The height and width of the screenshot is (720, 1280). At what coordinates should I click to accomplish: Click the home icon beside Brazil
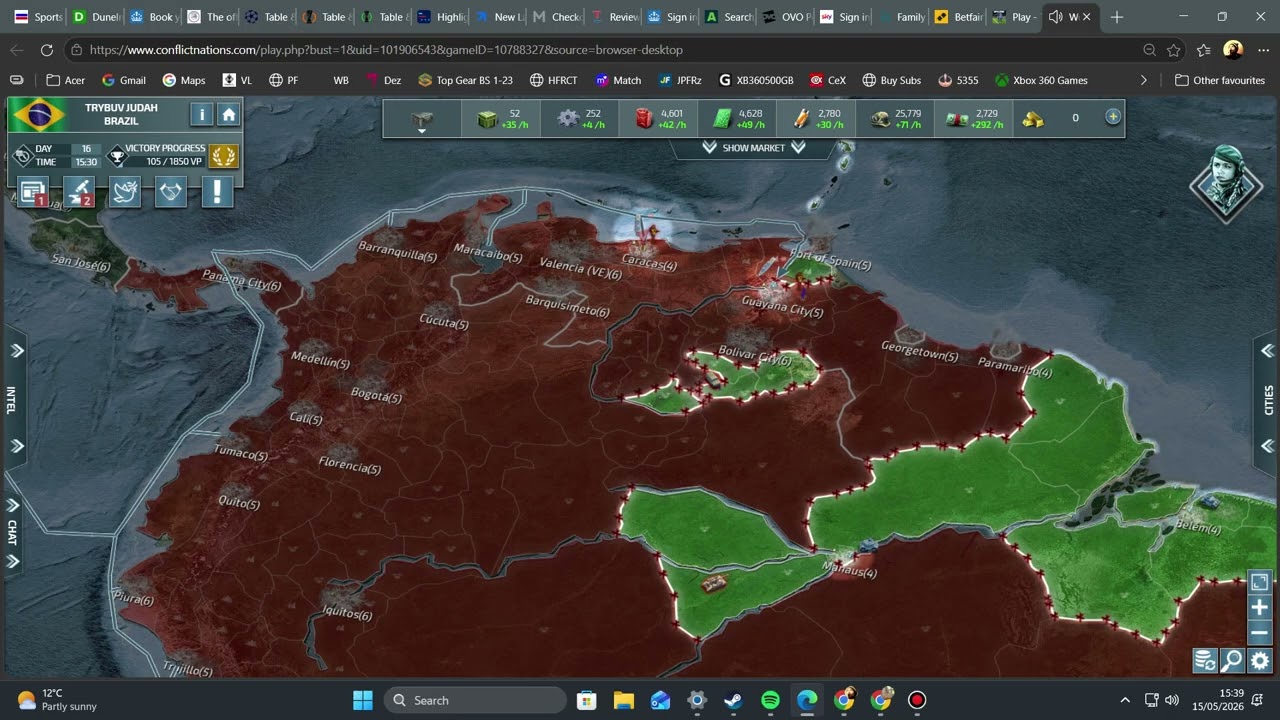coord(229,114)
